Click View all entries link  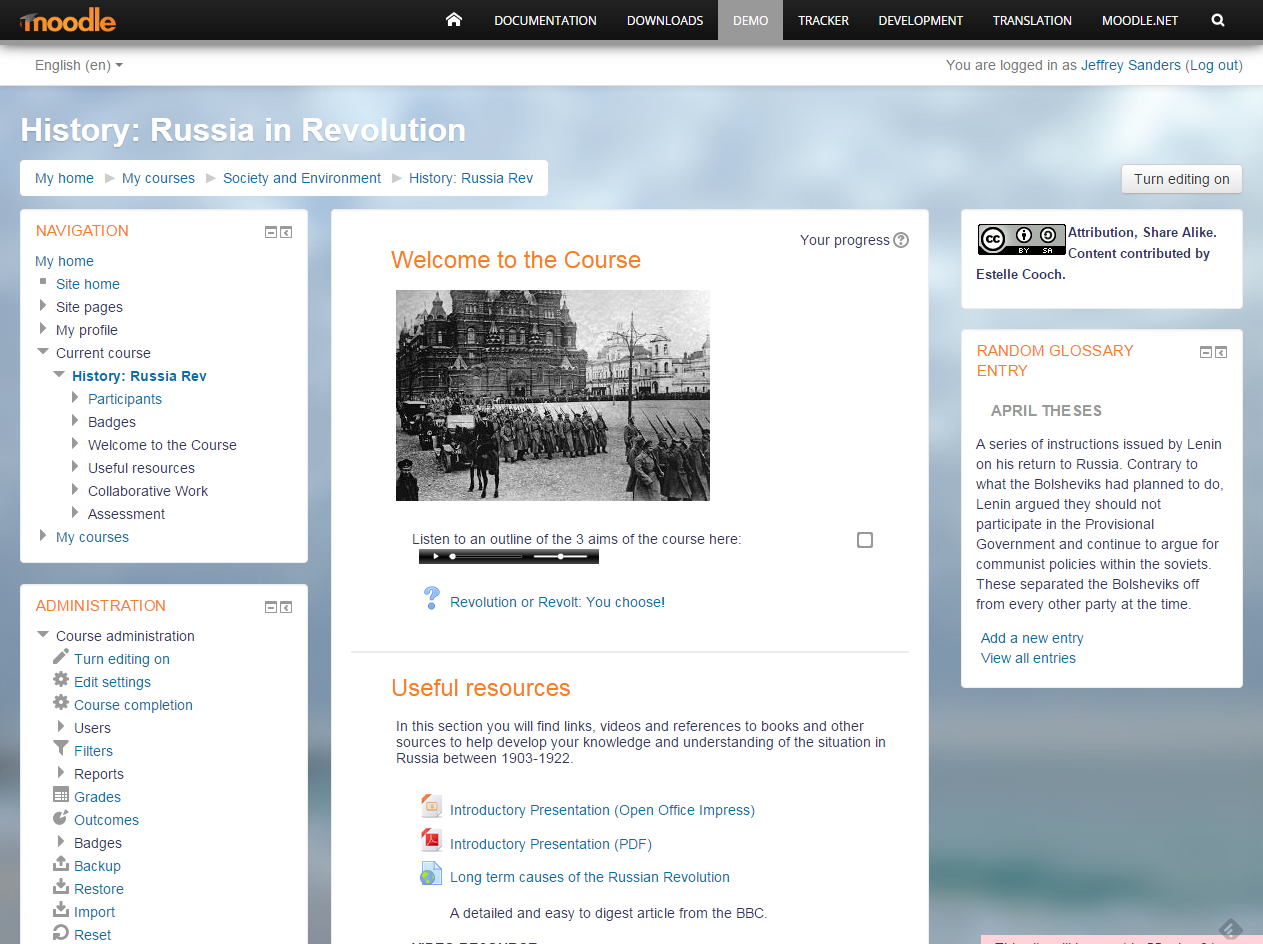(1028, 658)
